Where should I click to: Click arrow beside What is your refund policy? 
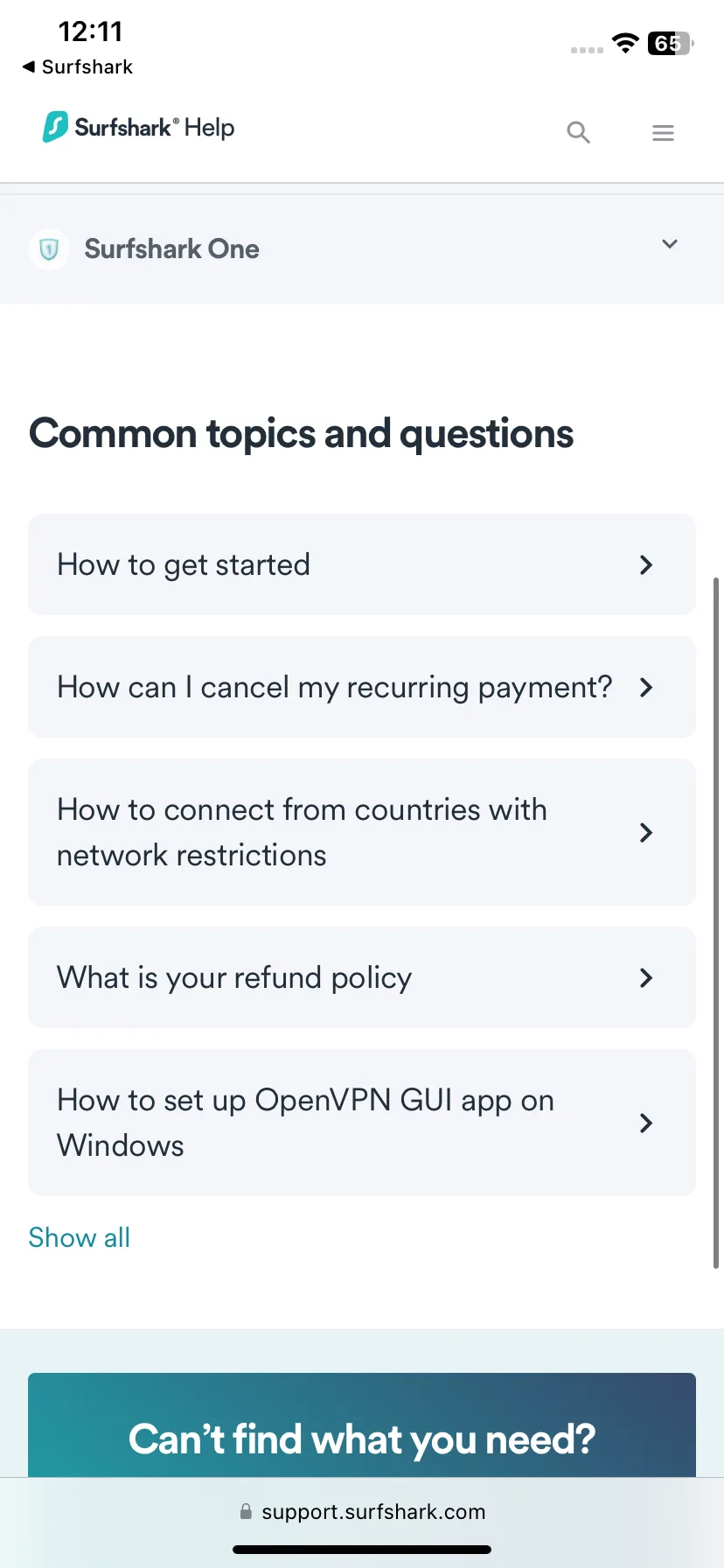point(646,978)
